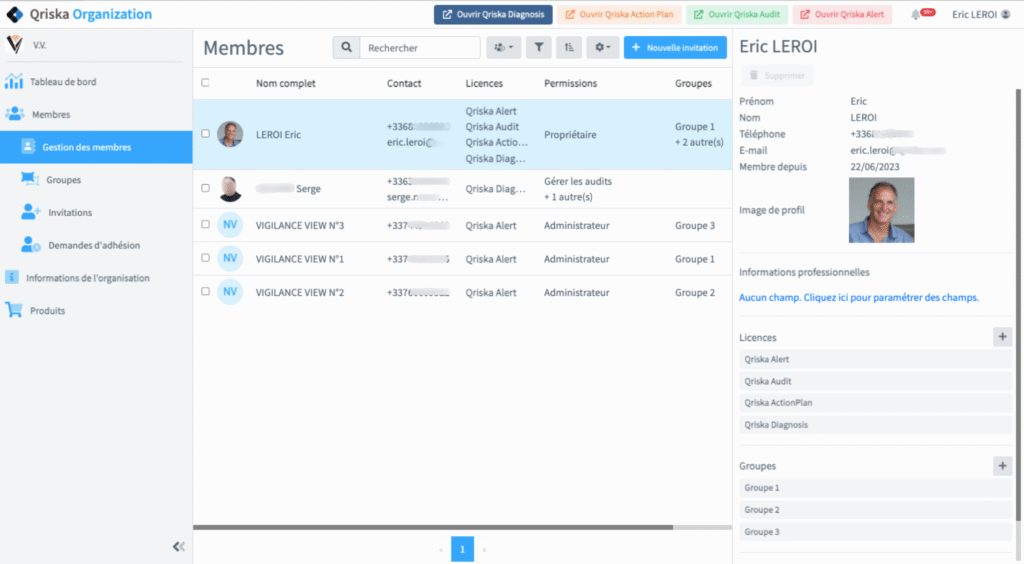This screenshot has height=564, width=1024.
Task: Click the Invitations person-plus icon
Action: click(31, 212)
